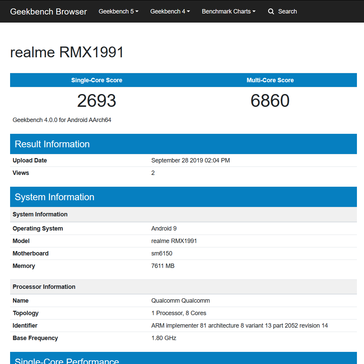Screen dimensions: 364x364
Task: Select the Geekbench 4.0.0 for Android AArch64 text
Action: coord(62,120)
